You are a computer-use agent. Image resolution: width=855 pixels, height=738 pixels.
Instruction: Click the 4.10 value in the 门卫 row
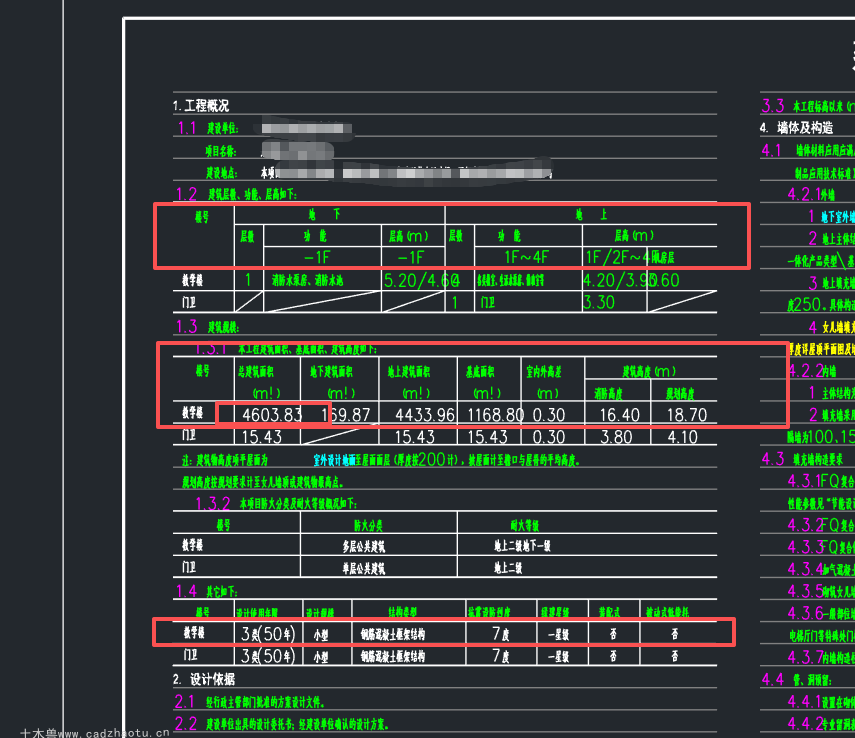tap(682, 437)
